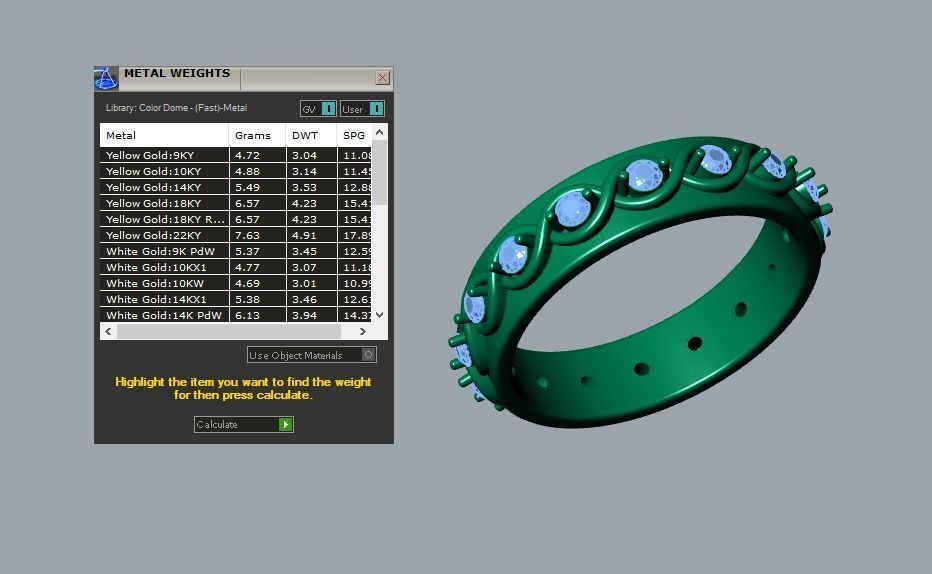Click Library: Color Dome - (Fast)-Metal label

176,108
